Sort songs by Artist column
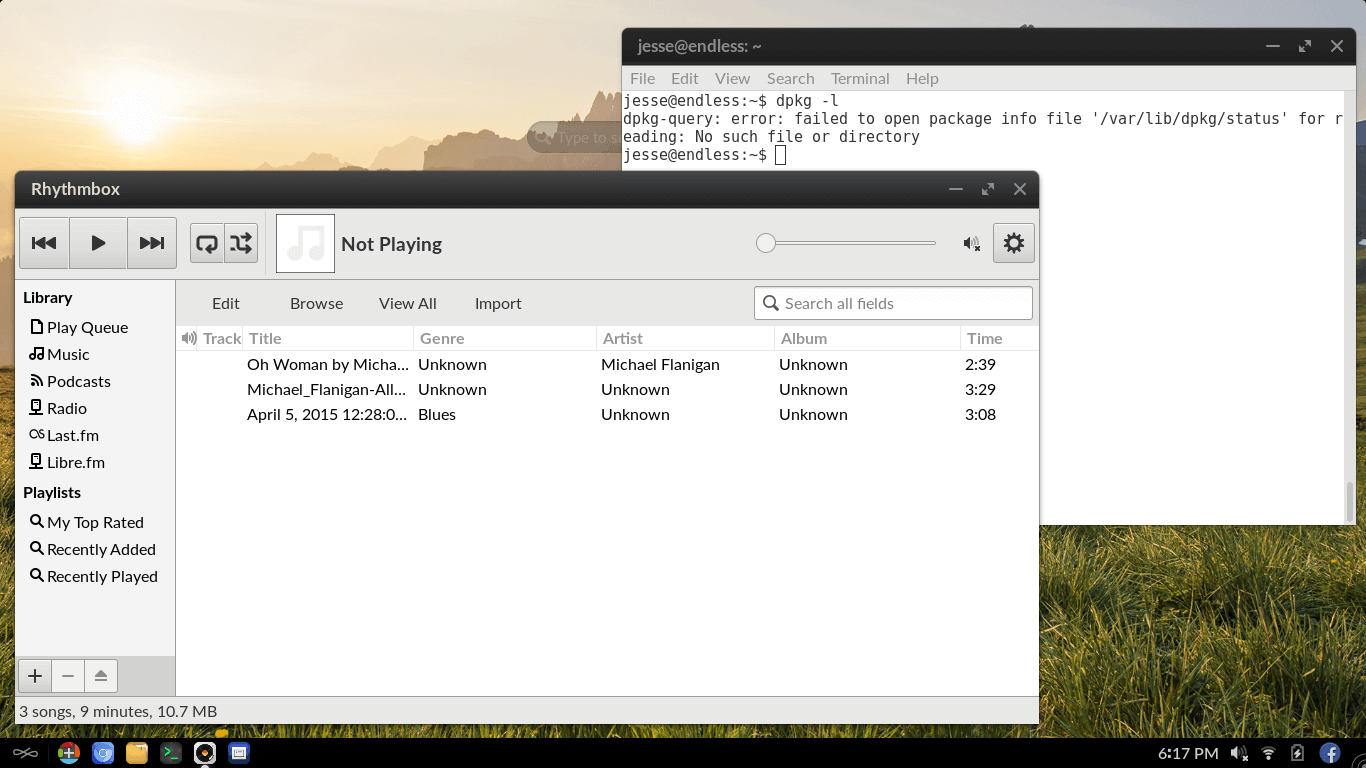This screenshot has width=1366, height=768. (686, 338)
